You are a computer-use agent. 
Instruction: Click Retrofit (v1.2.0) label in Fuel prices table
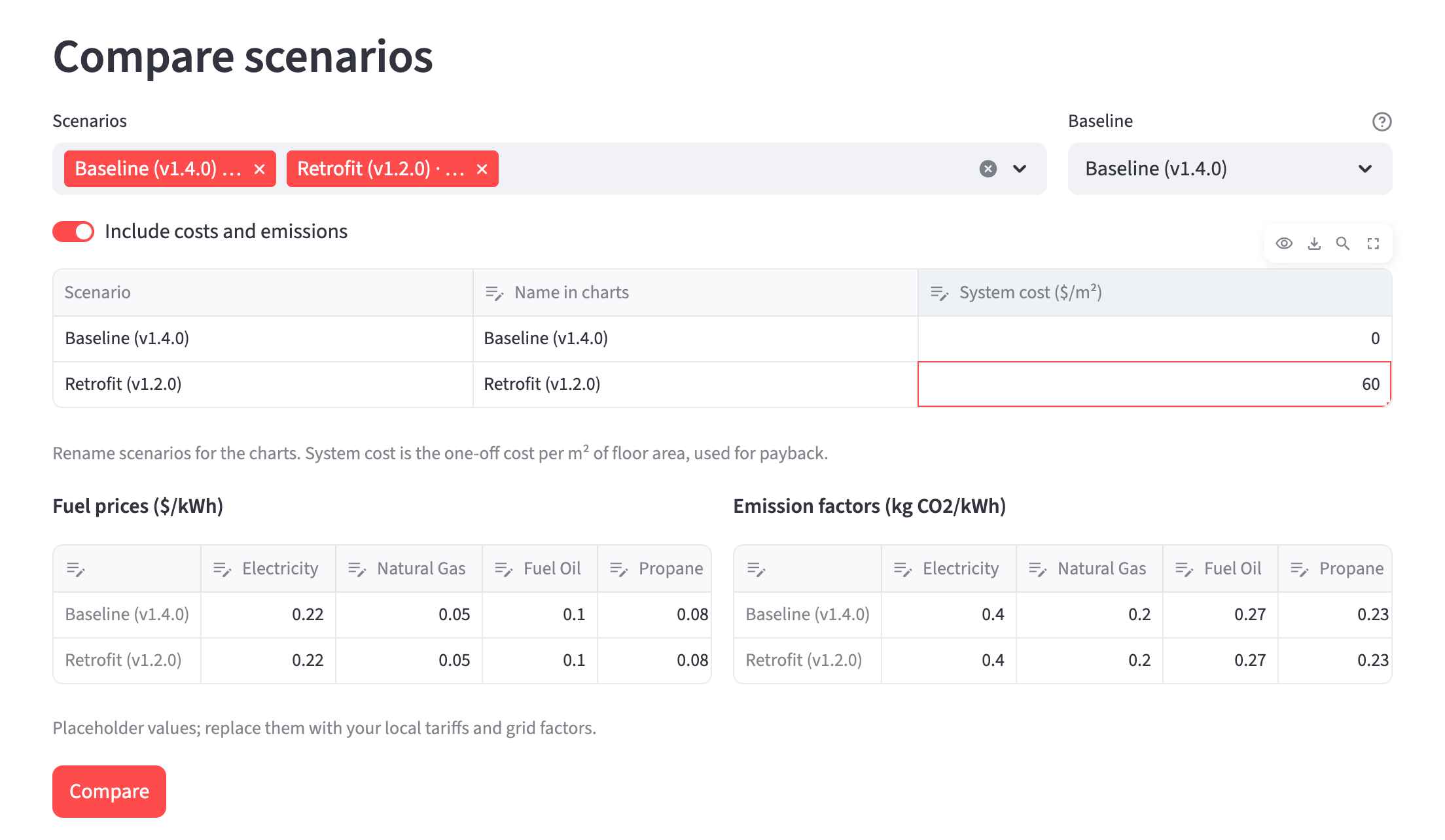[127, 660]
